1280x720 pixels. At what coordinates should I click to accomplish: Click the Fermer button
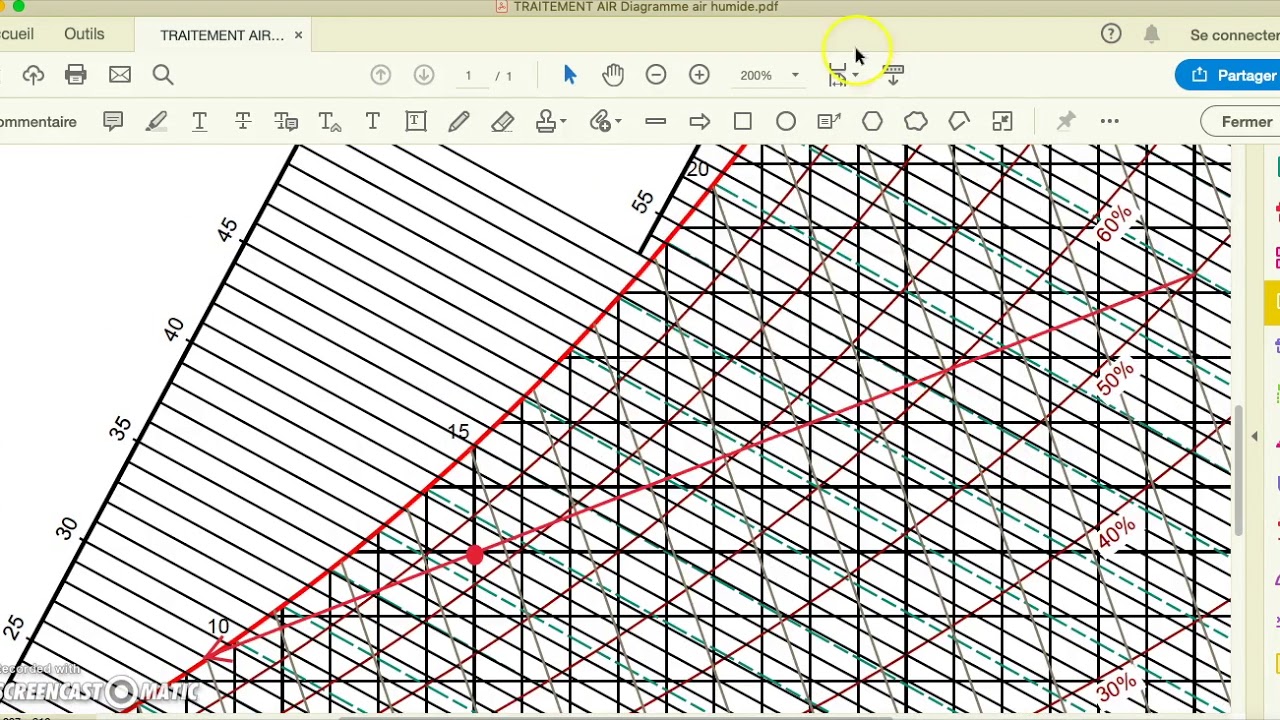pyautogui.click(x=1242, y=122)
